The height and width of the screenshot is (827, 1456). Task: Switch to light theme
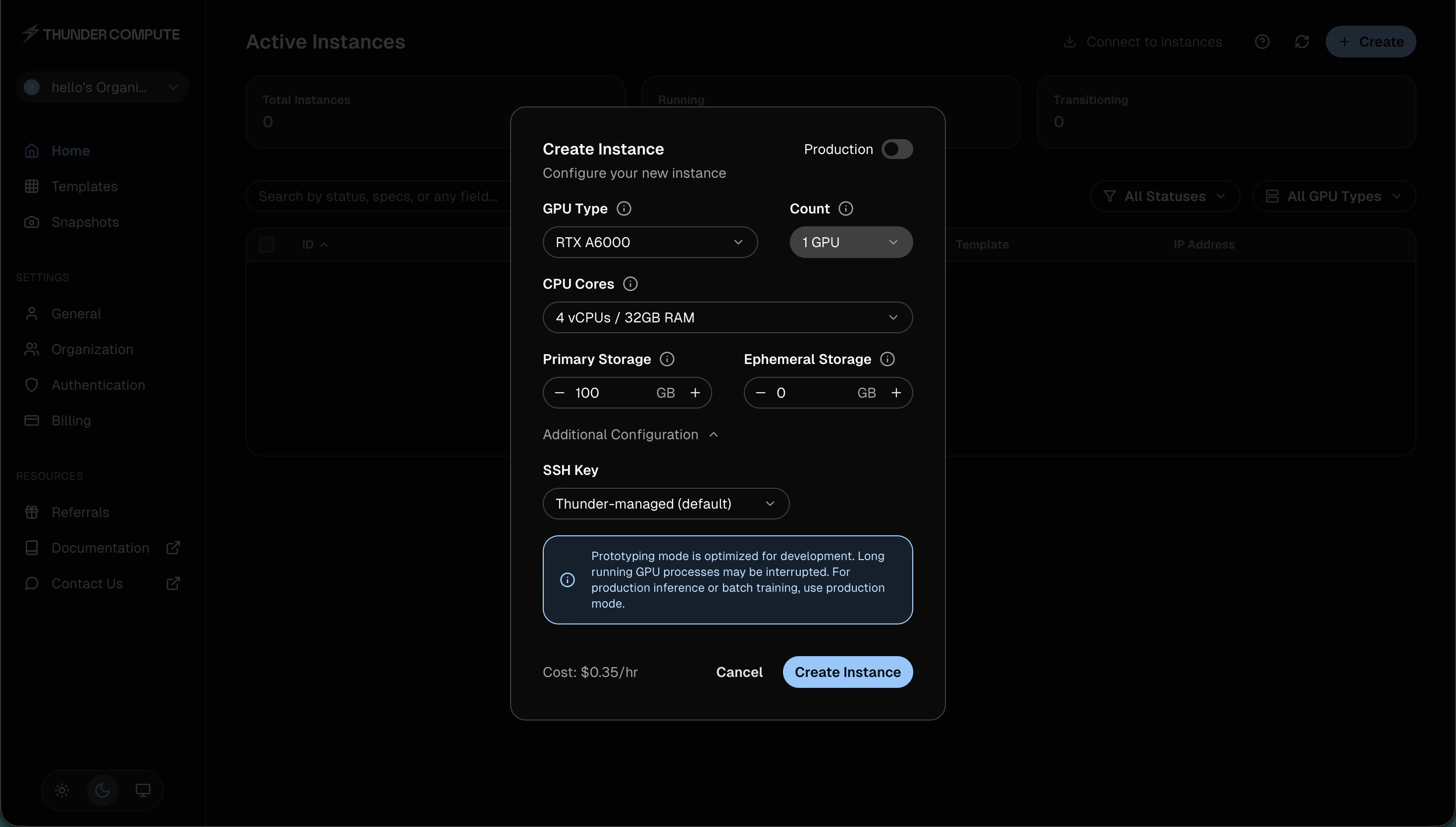62,791
